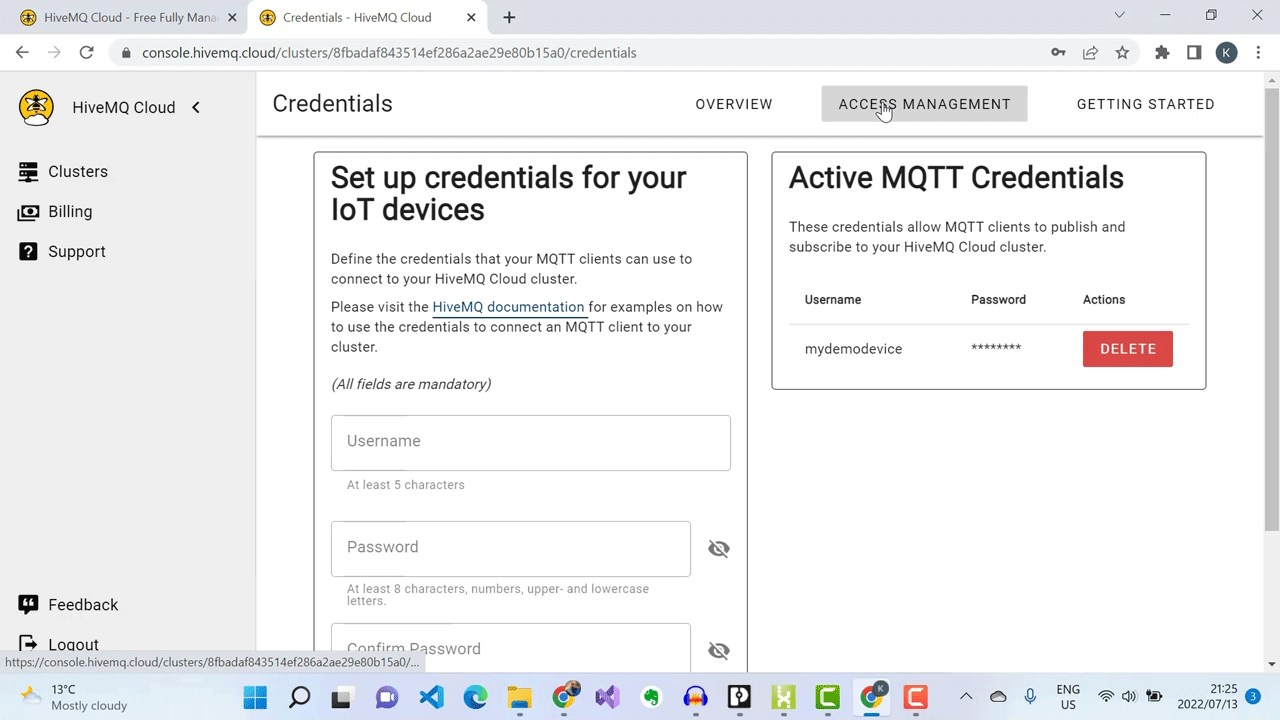Switch to the Access Management tab
Screen dimensions: 1280x720
point(924,104)
